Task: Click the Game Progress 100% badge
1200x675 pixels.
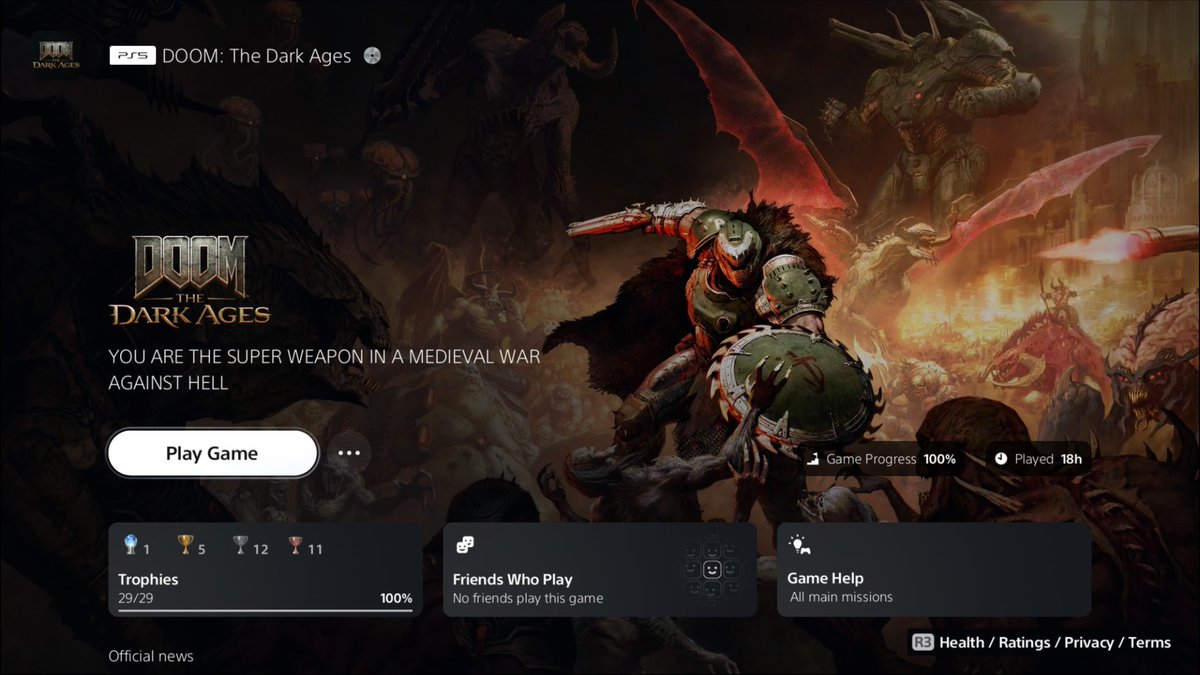Action: click(x=882, y=459)
